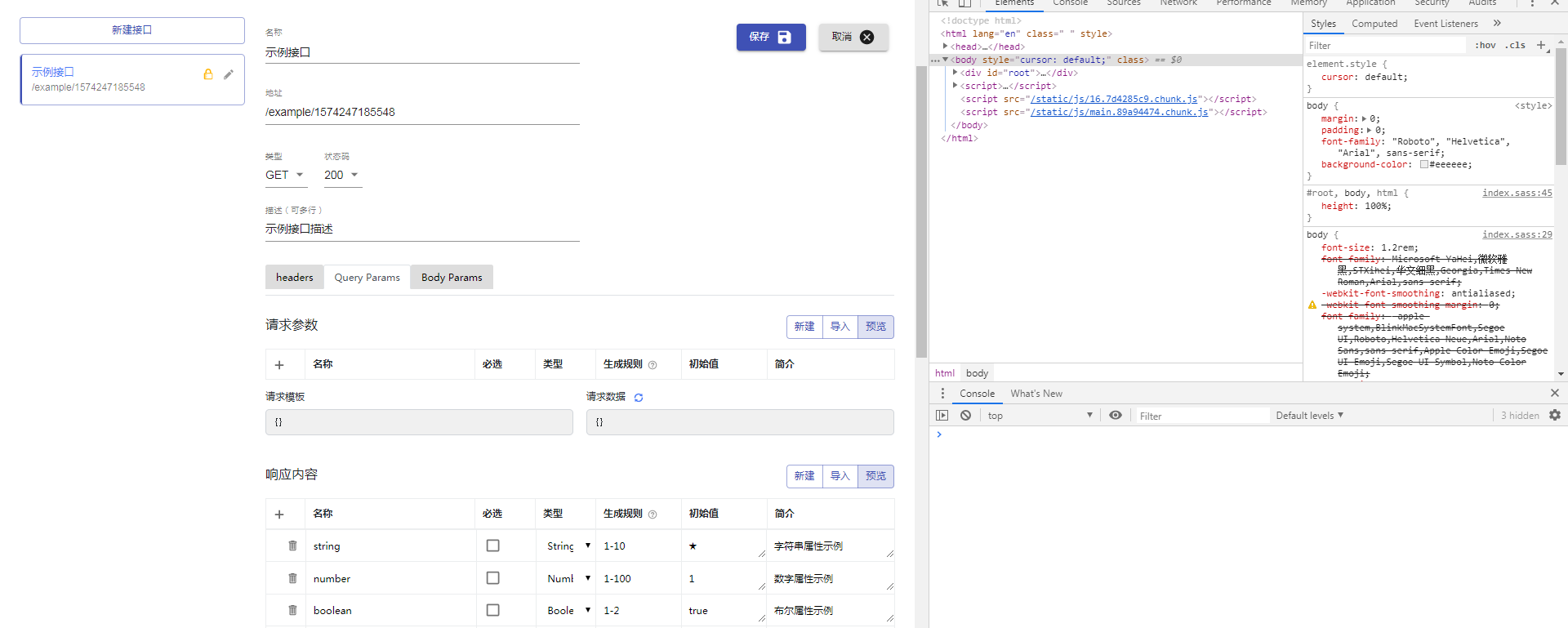The image size is (1568, 628).
Task: Delete the number row with trash icon
Action: point(292,578)
